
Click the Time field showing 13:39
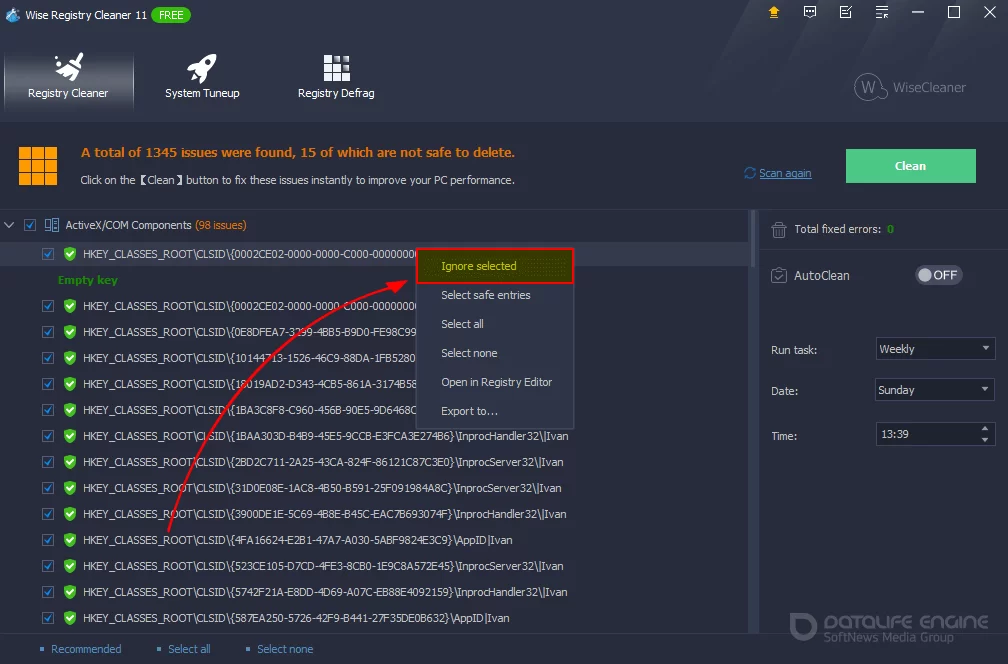coord(924,435)
